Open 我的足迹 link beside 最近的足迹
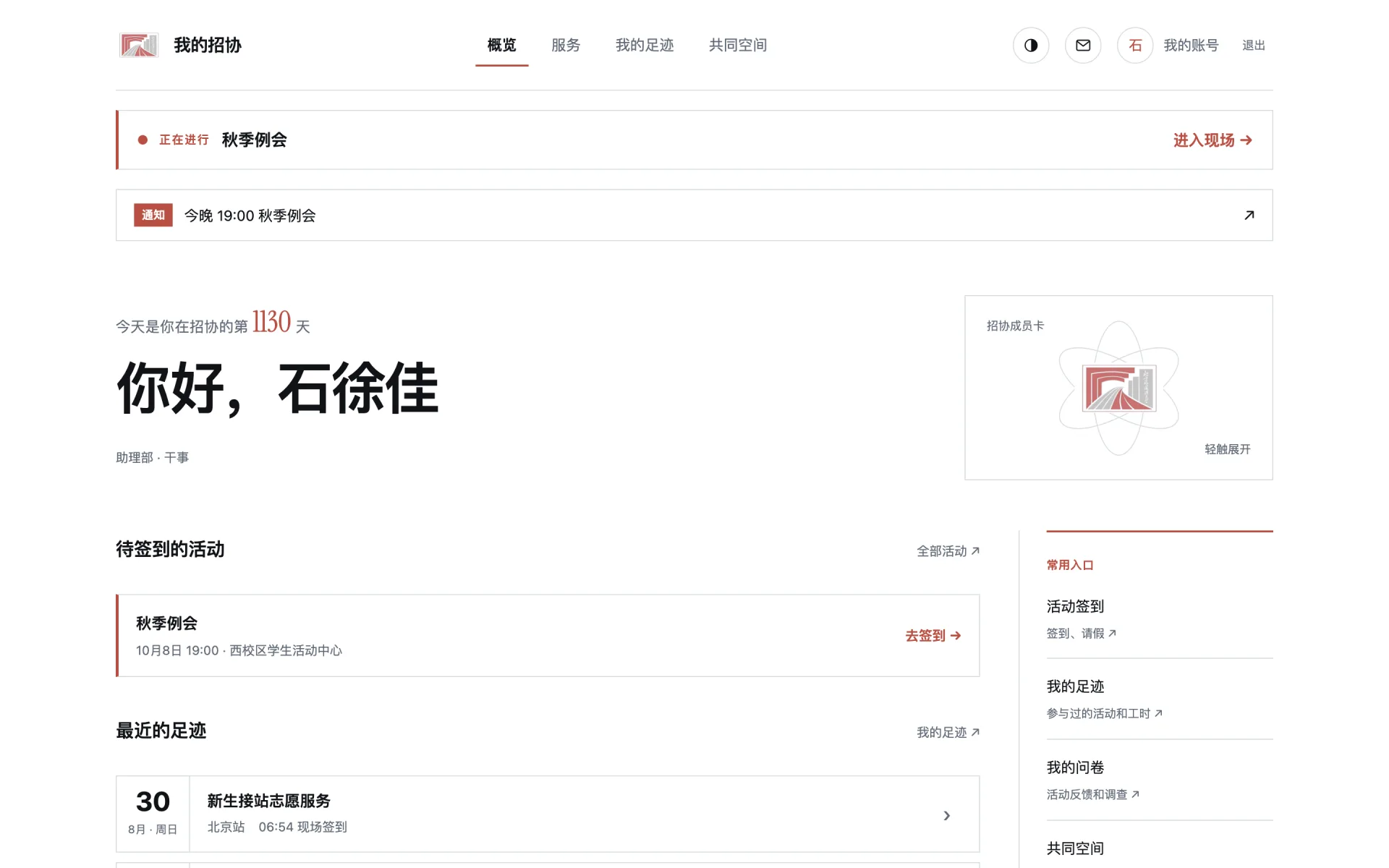 [x=948, y=733]
